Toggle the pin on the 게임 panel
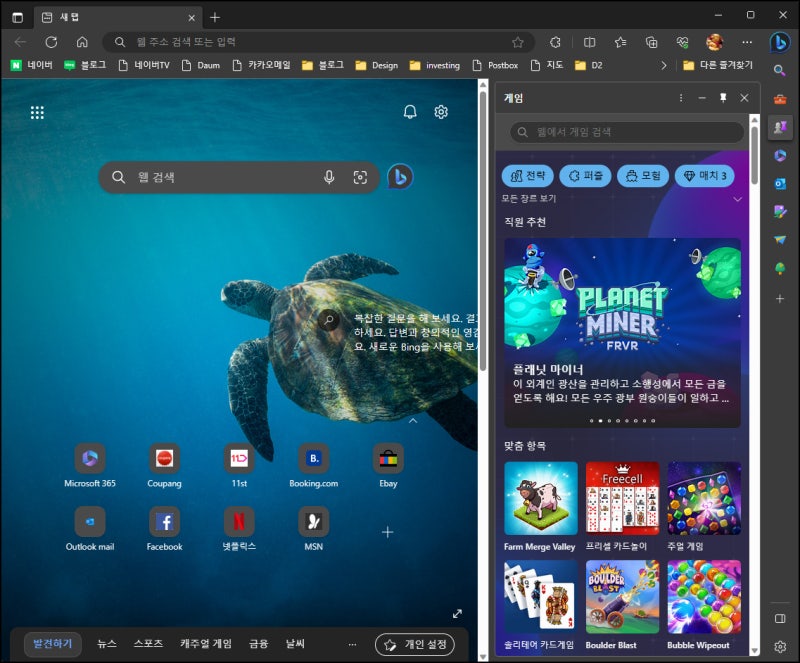 coord(723,97)
